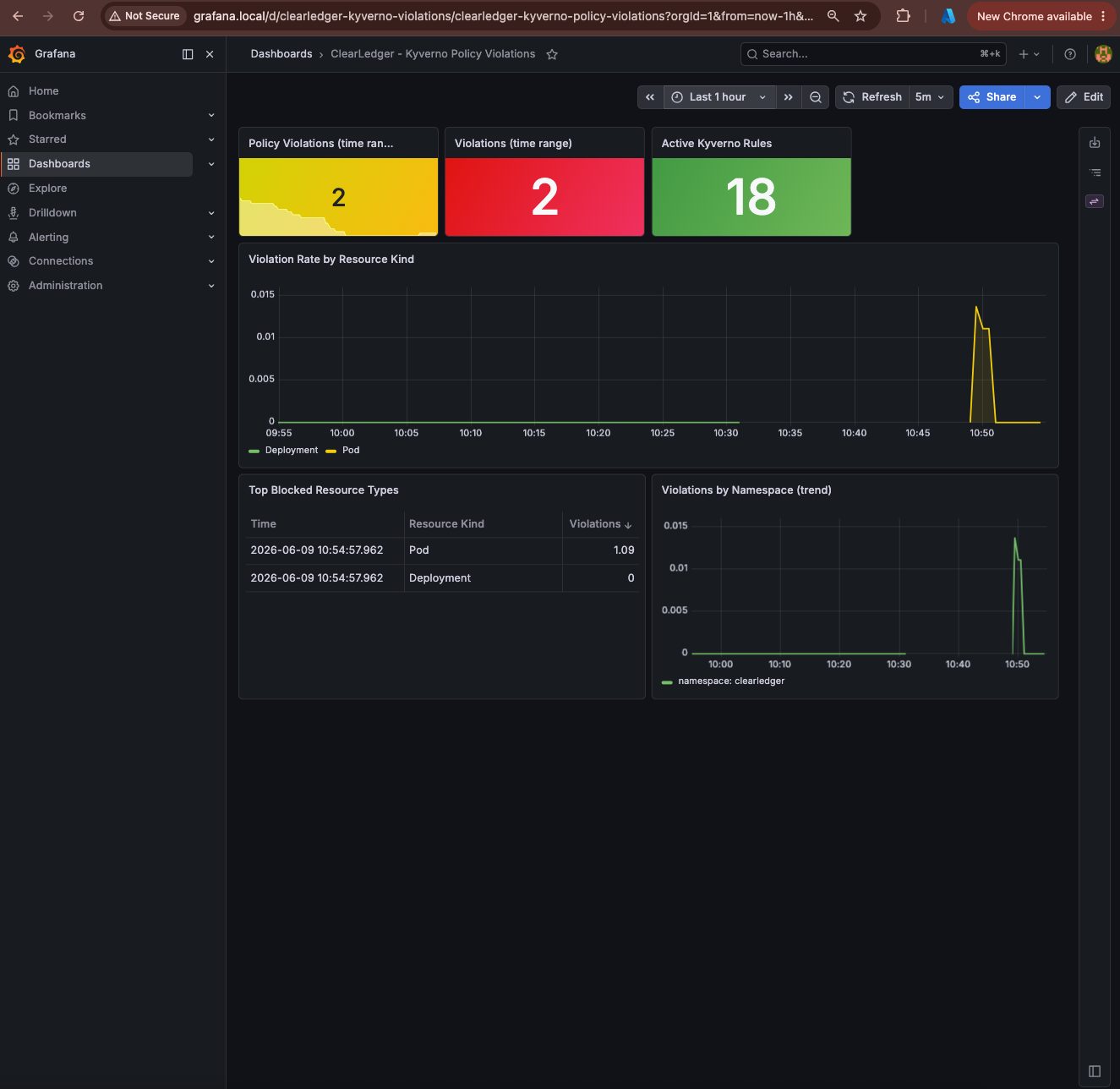This screenshot has height=1089, width=1120.
Task: Open Explore from sidebar
Action: (x=47, y=189)
